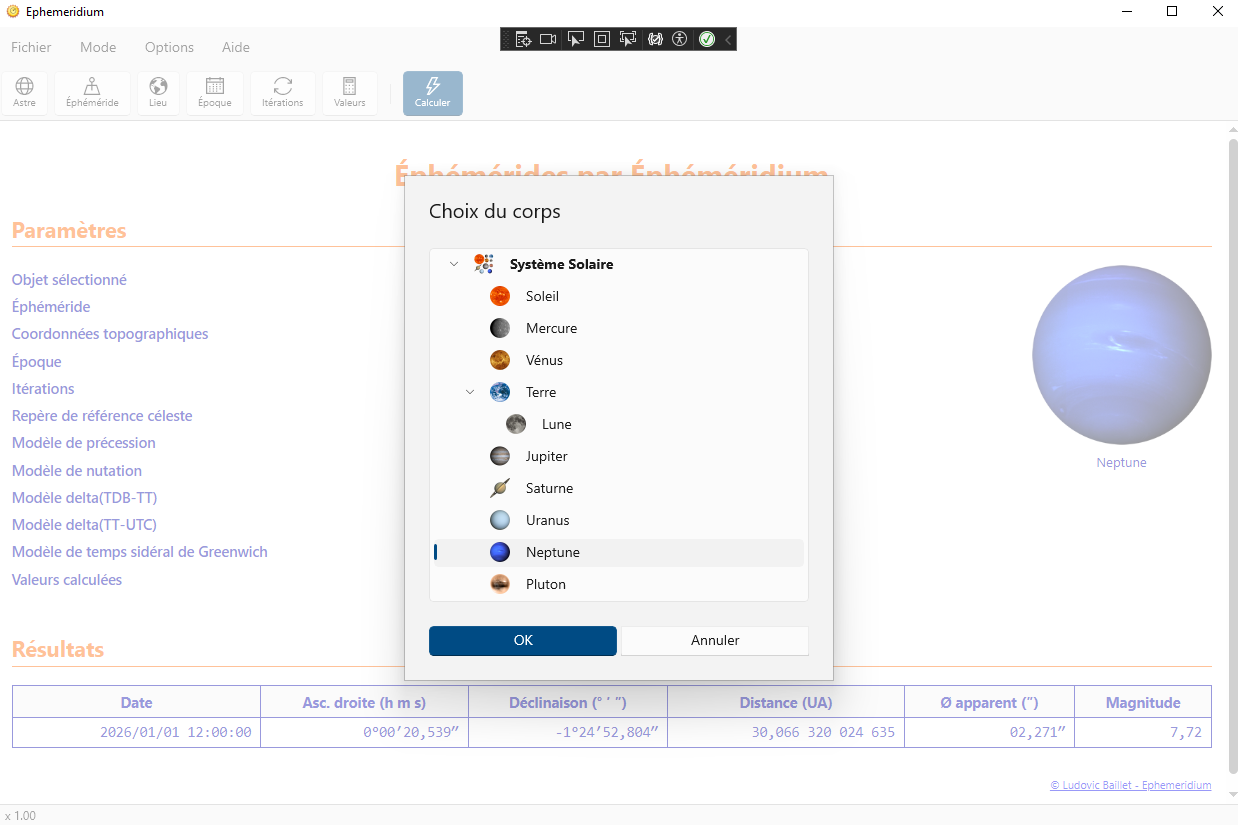Select the Soleil icon in the tree
1238x825 pixels.
(x=500, y=296)
